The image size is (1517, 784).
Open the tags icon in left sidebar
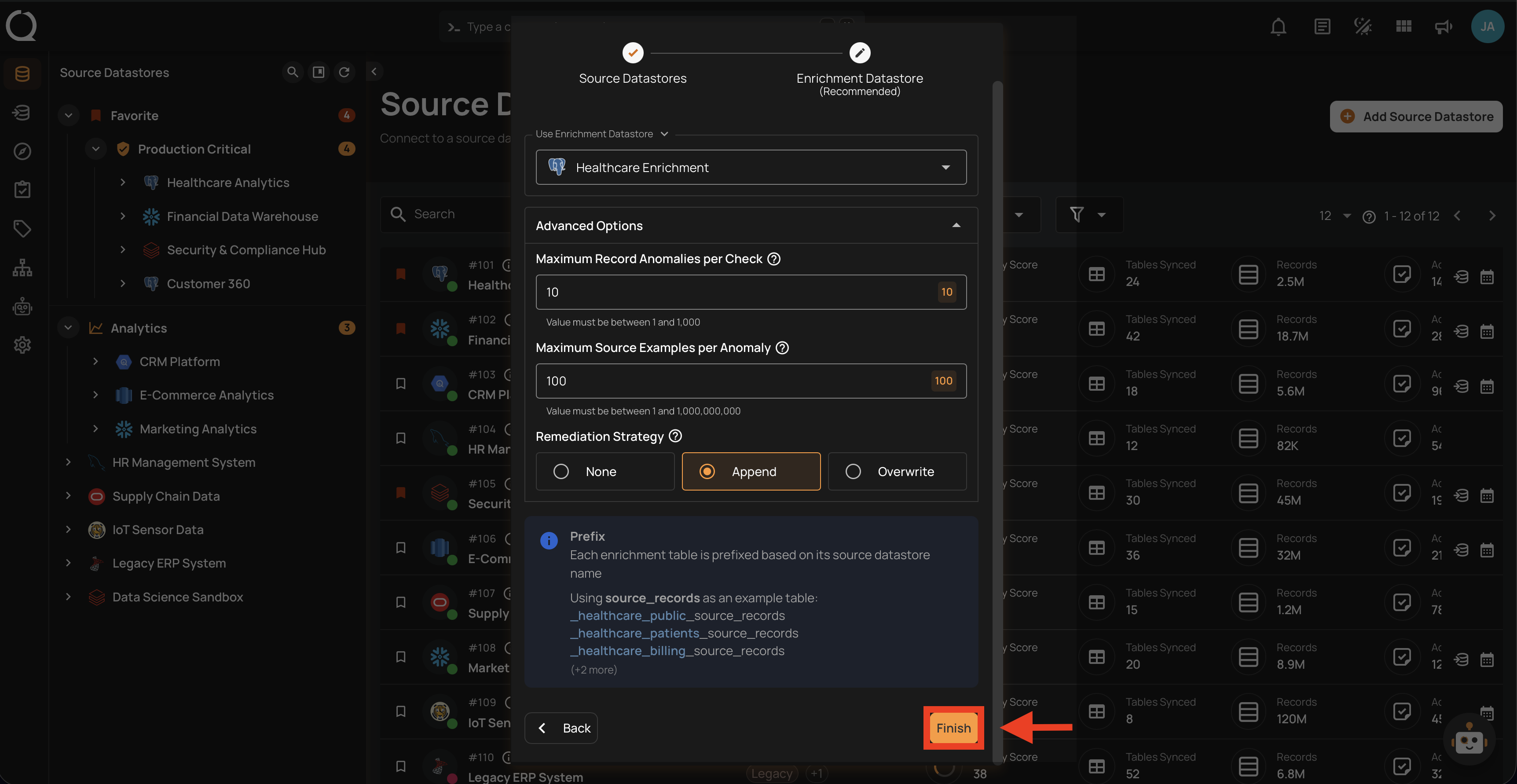click(x=22, y=228)
